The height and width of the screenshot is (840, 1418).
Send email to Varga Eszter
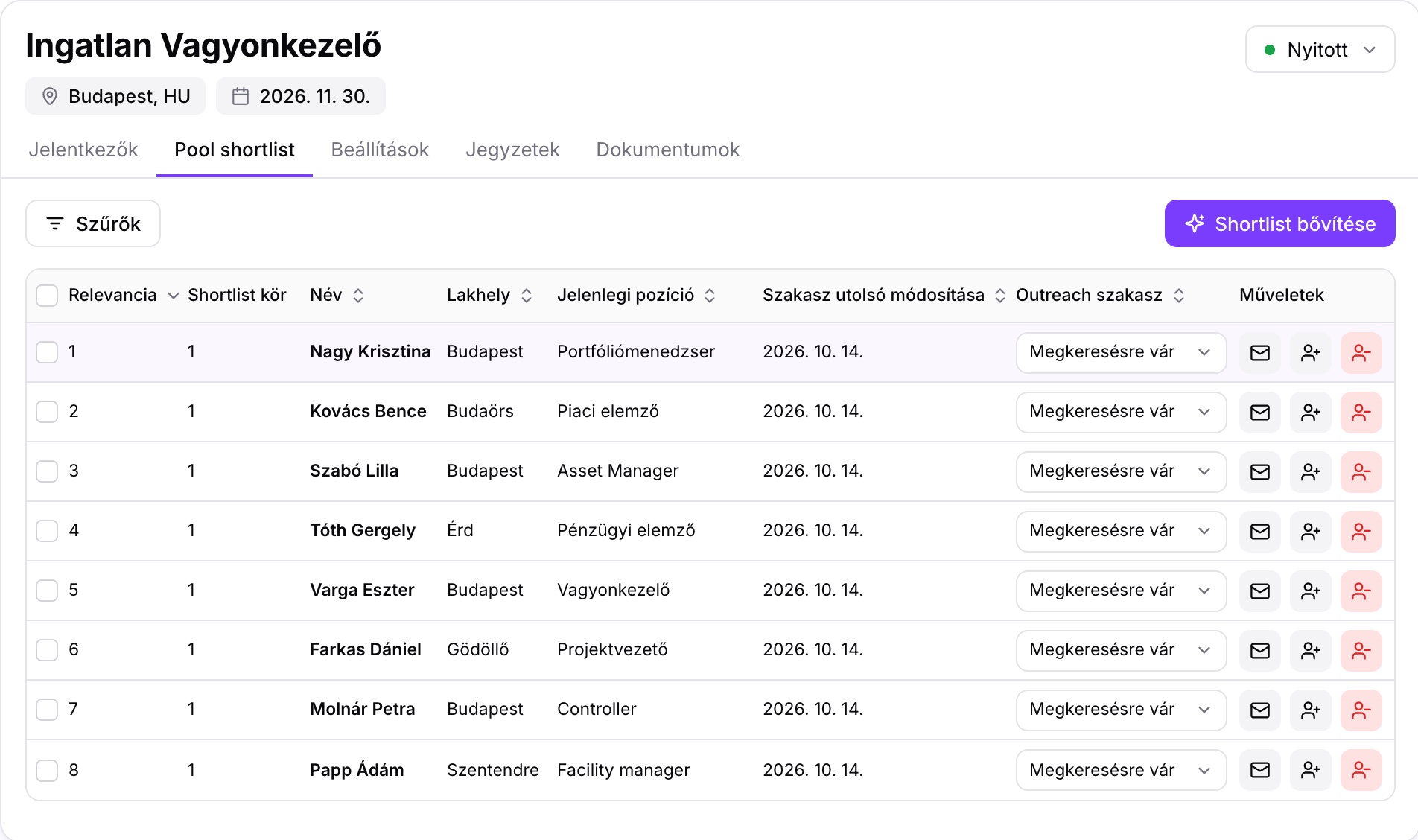(x=1259, y=591)
